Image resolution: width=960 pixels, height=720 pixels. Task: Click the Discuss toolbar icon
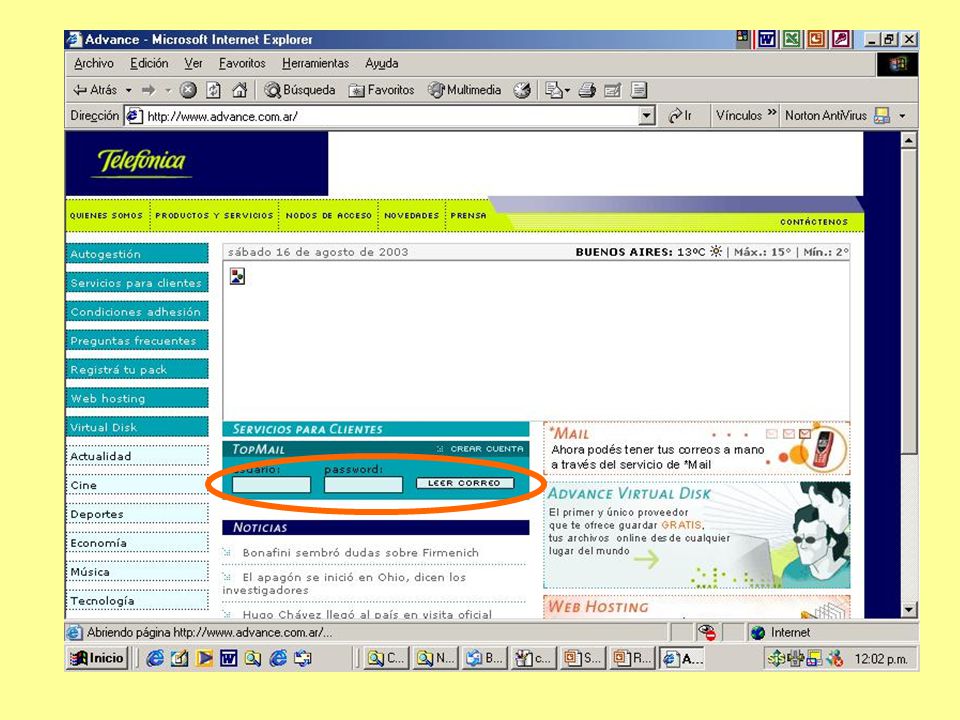[639, 90]
